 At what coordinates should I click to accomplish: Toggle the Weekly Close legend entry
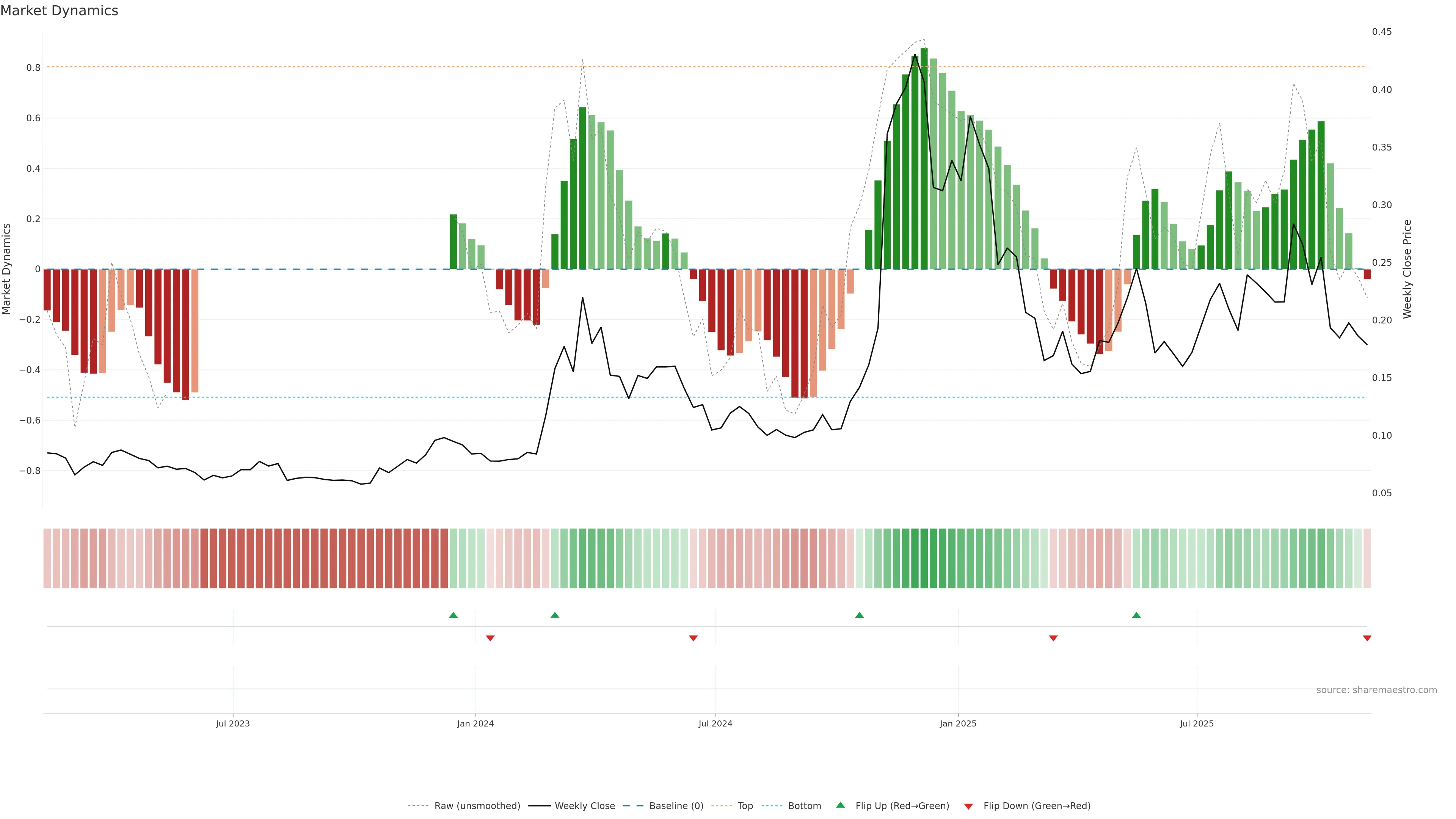click(584, 806)
